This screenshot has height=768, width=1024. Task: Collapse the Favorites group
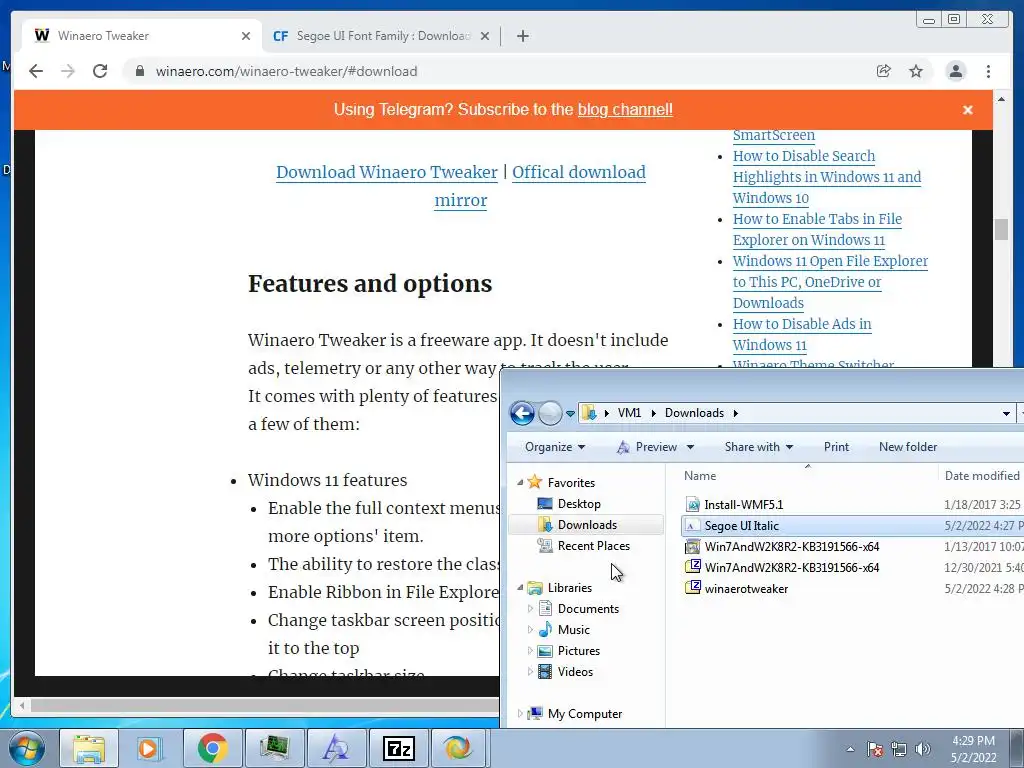(520, 483)
